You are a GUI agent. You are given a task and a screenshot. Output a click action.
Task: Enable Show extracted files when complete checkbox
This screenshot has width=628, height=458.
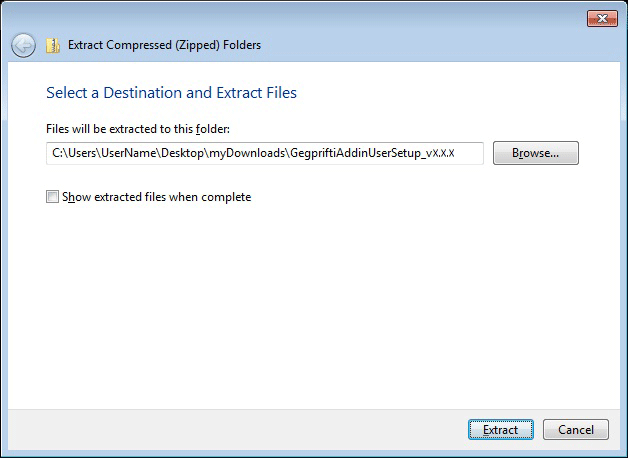(x=52, y=197)
